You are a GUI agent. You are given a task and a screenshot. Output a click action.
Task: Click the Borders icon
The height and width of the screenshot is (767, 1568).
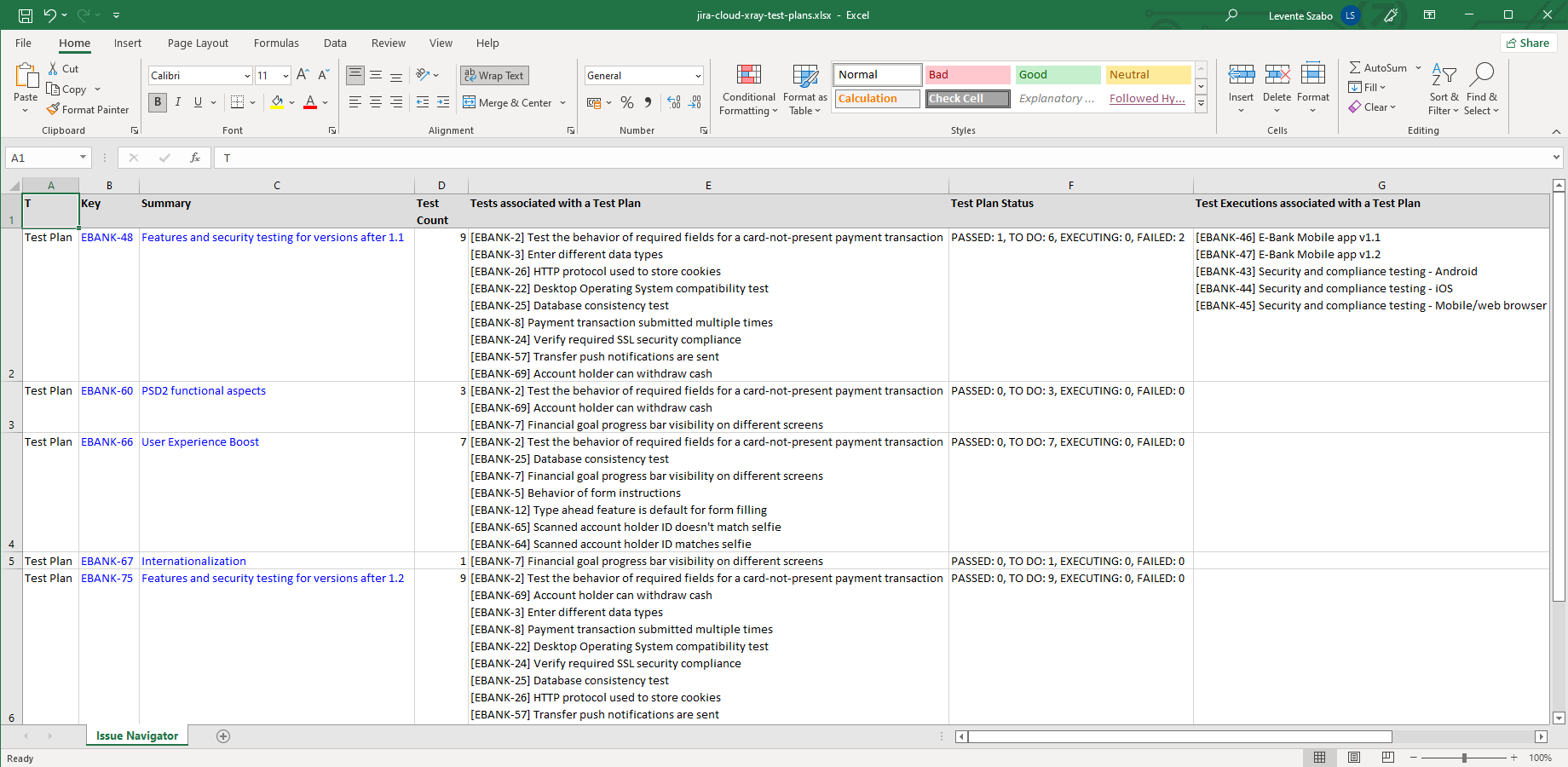(238, 102)
